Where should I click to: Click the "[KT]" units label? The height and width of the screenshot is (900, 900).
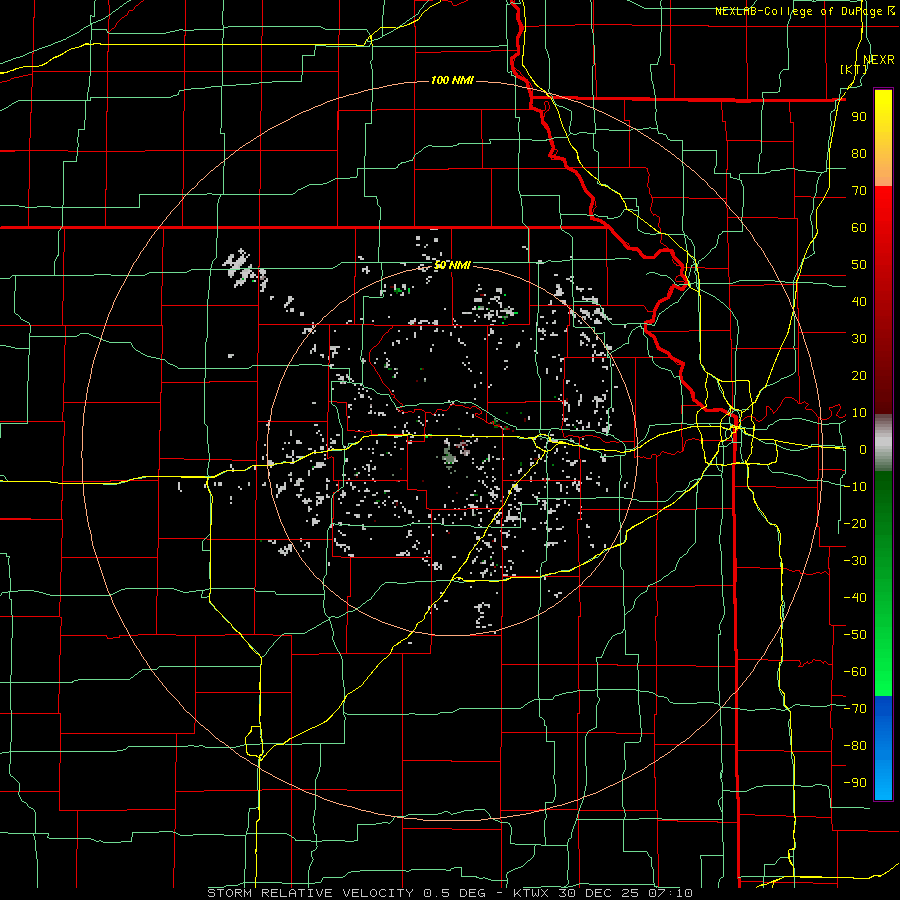coord(854,69)
